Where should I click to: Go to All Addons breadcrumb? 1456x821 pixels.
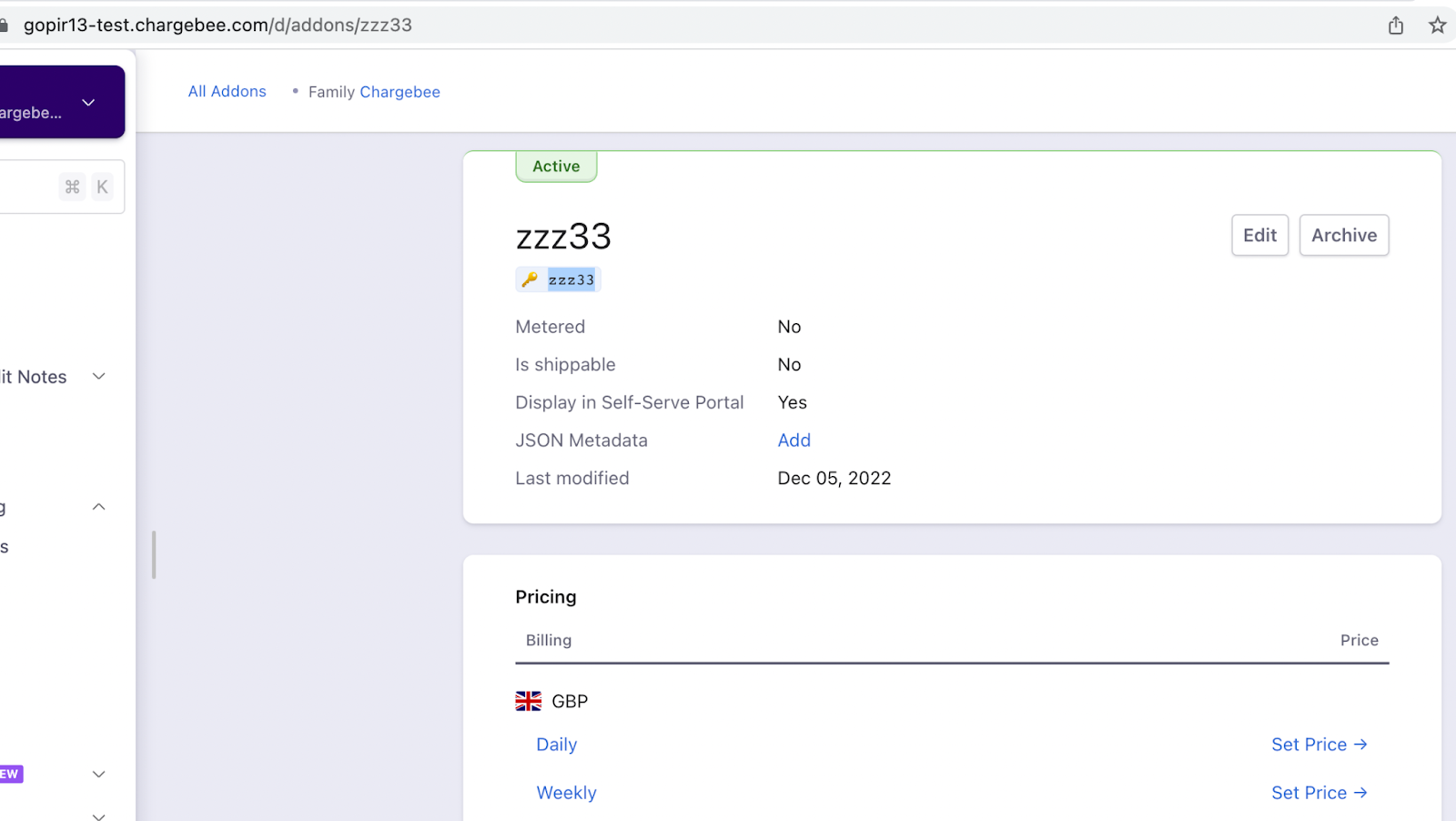click(227, 91)
